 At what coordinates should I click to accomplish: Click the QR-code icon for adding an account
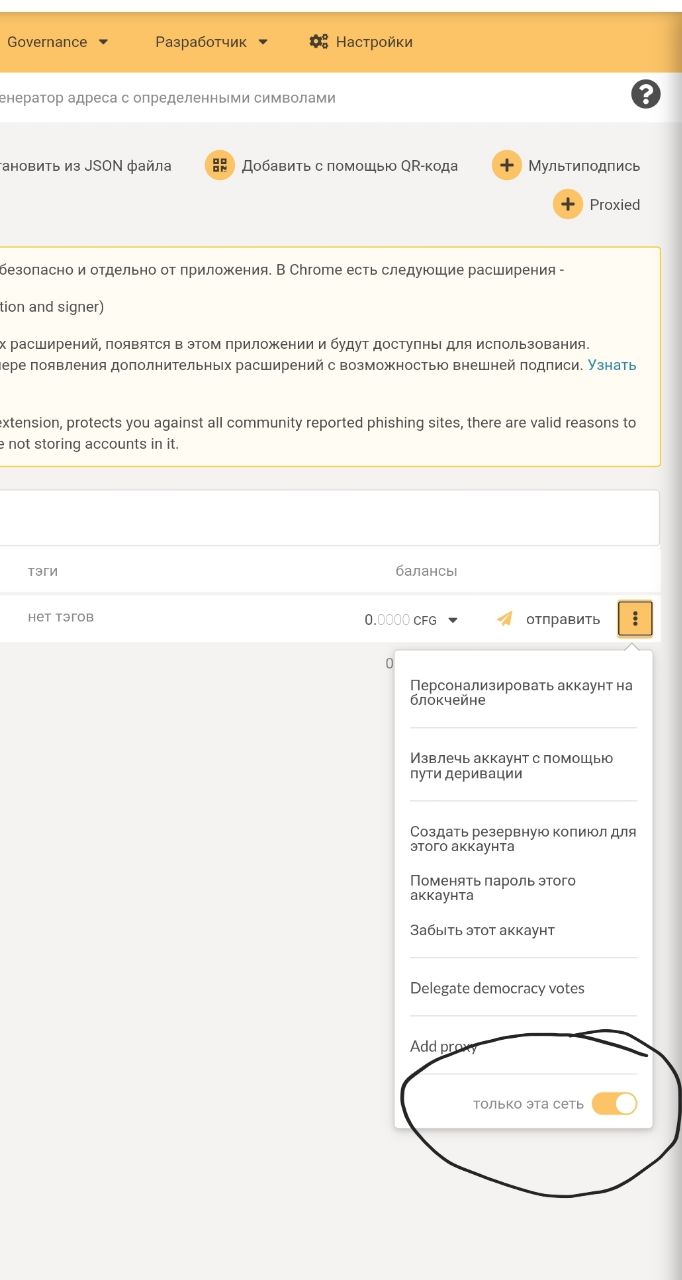(219, 166)
